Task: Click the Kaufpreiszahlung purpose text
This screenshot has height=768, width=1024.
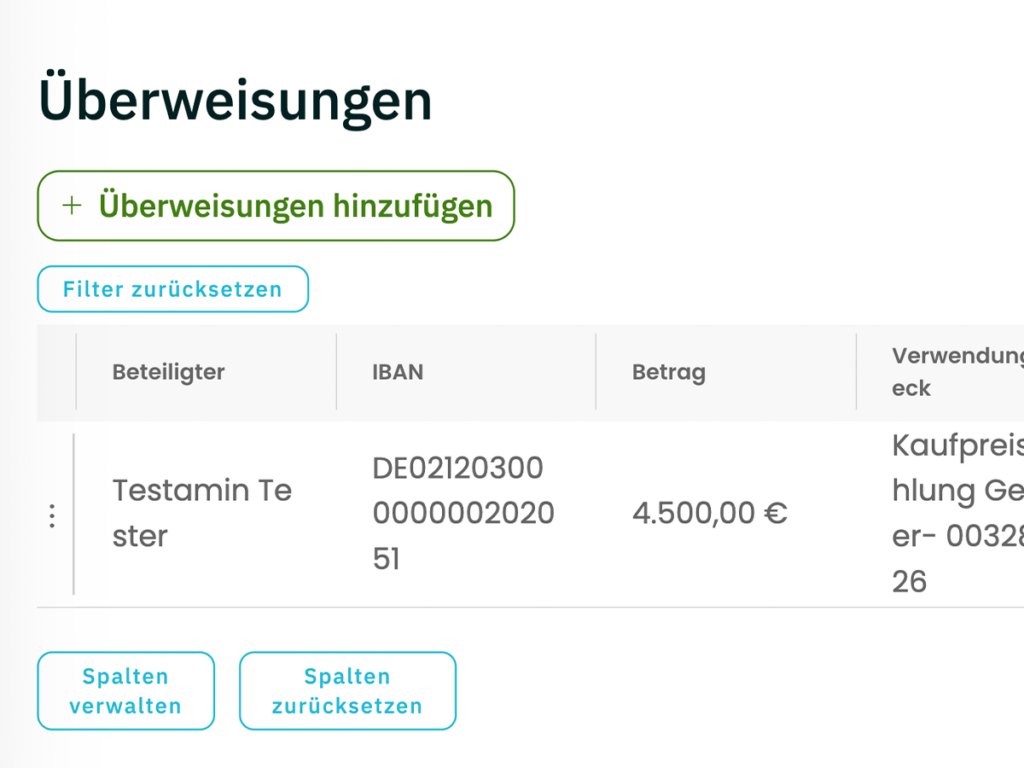Action: 955,513
